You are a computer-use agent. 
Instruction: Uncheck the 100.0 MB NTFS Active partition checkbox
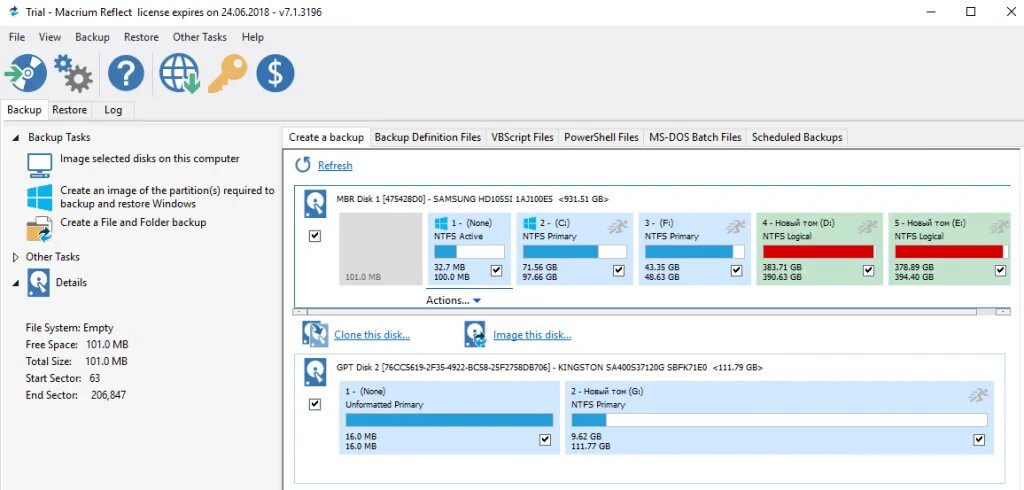pyautogui.click(x=496, y=270)
